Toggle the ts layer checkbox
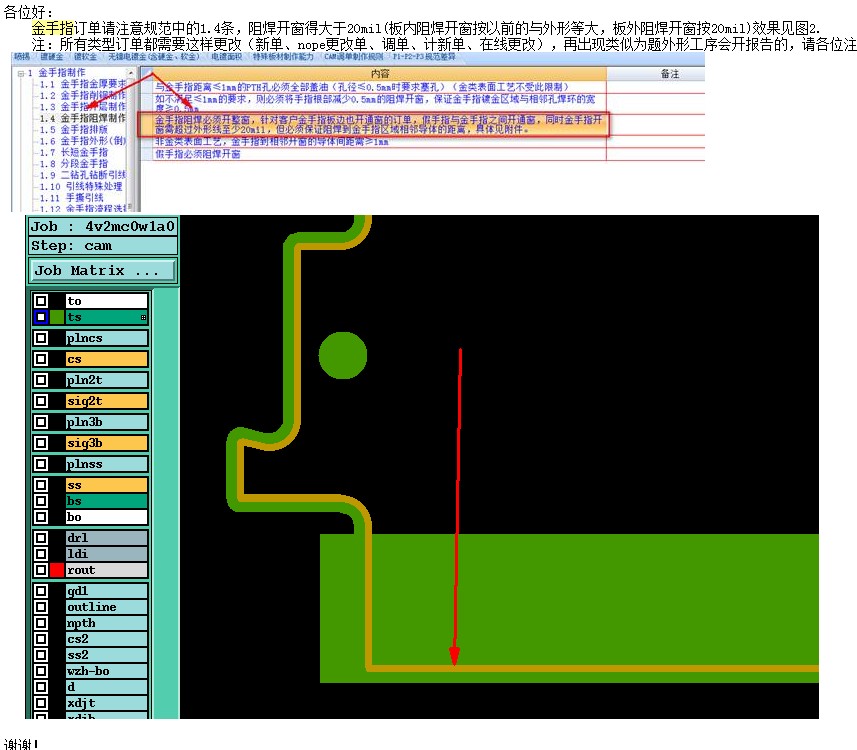The image size is (857, 750). point(41,317)
